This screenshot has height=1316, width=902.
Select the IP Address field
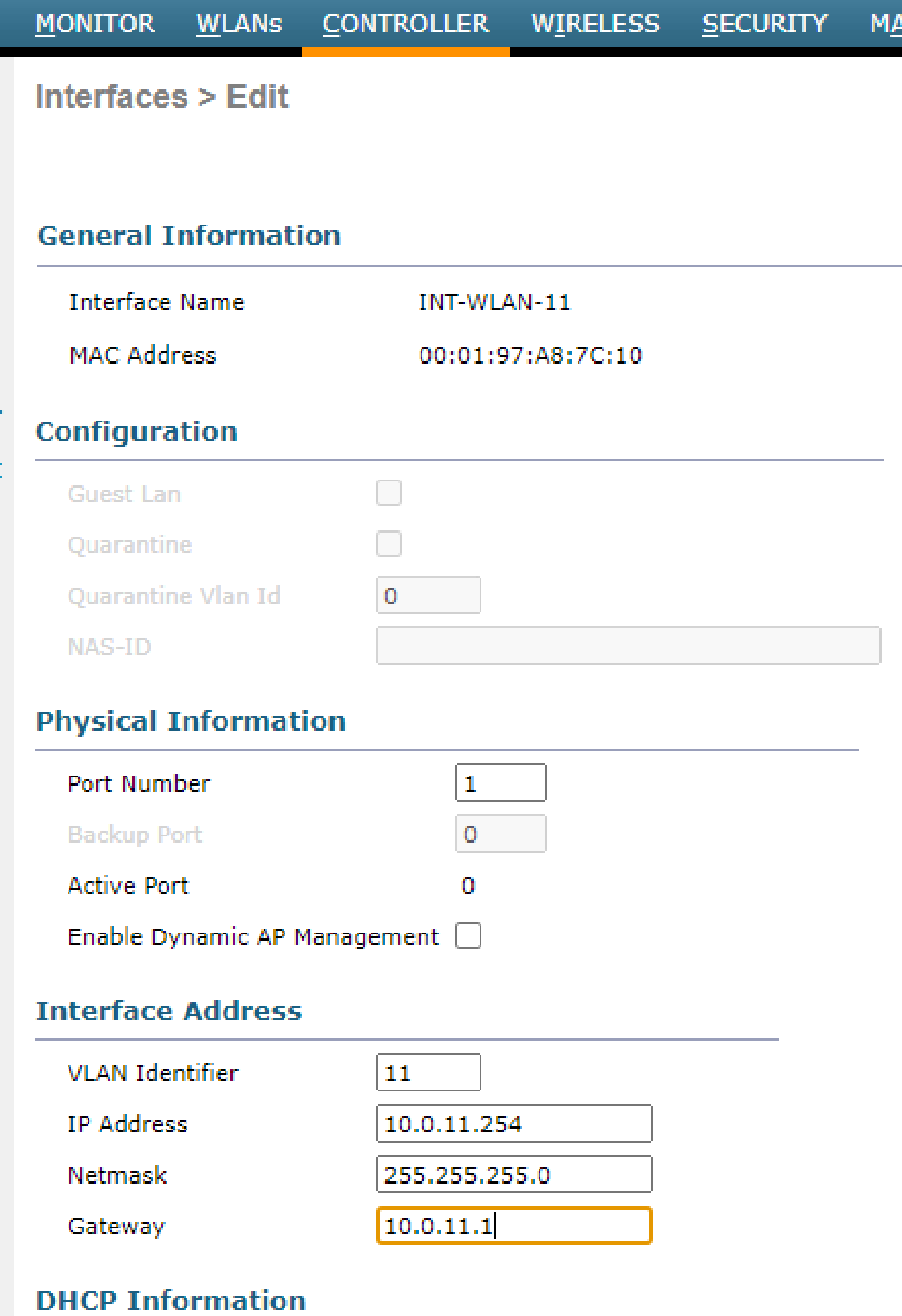point(514,1123)
